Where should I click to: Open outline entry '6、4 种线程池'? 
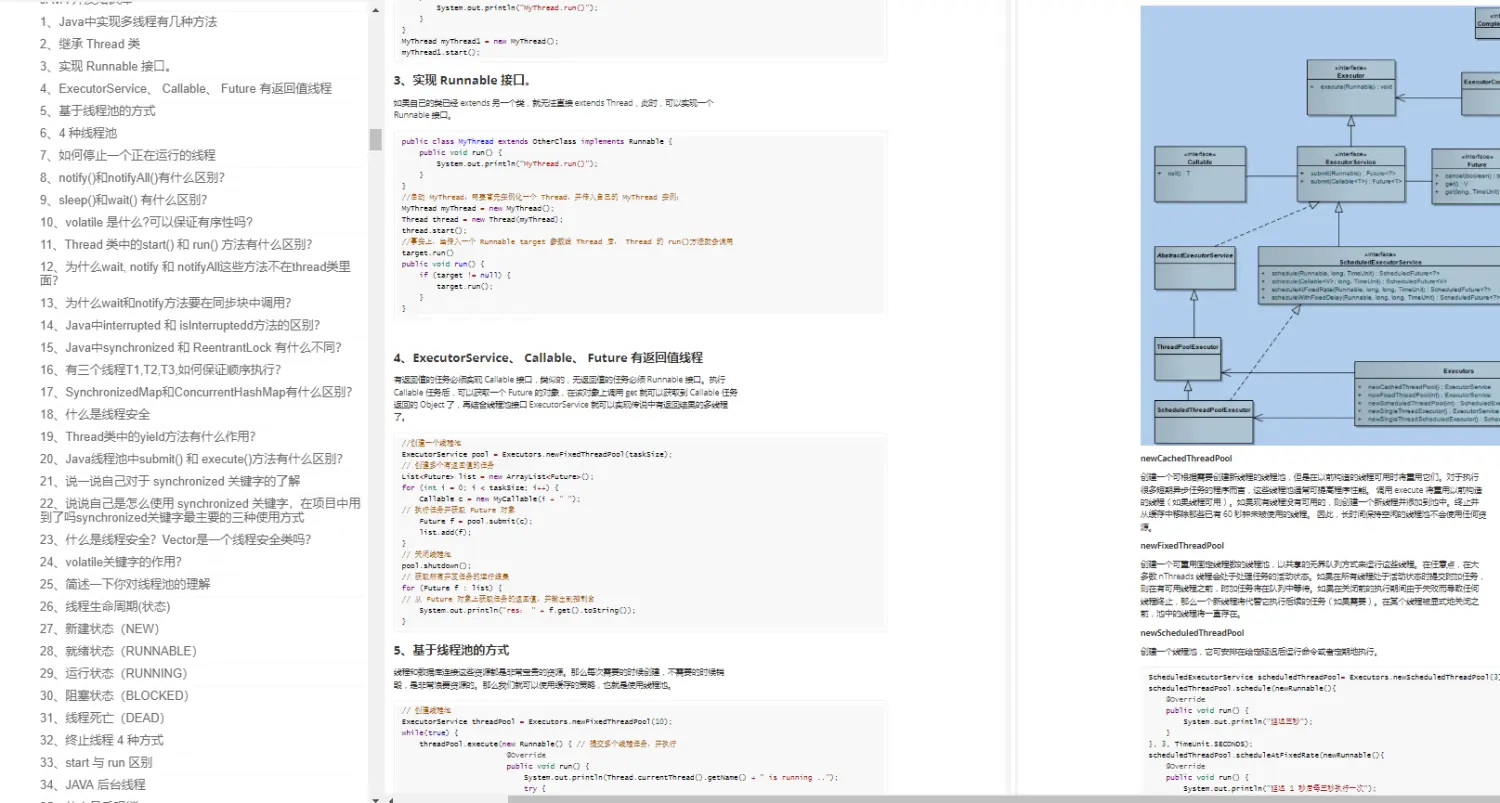79,133
